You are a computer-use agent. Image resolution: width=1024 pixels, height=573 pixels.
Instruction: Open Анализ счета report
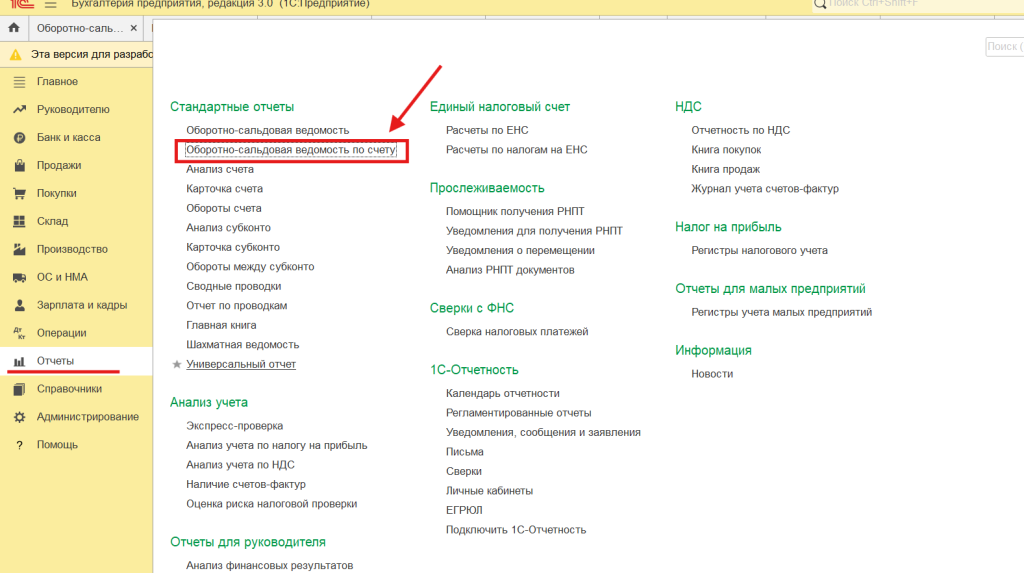220,169
